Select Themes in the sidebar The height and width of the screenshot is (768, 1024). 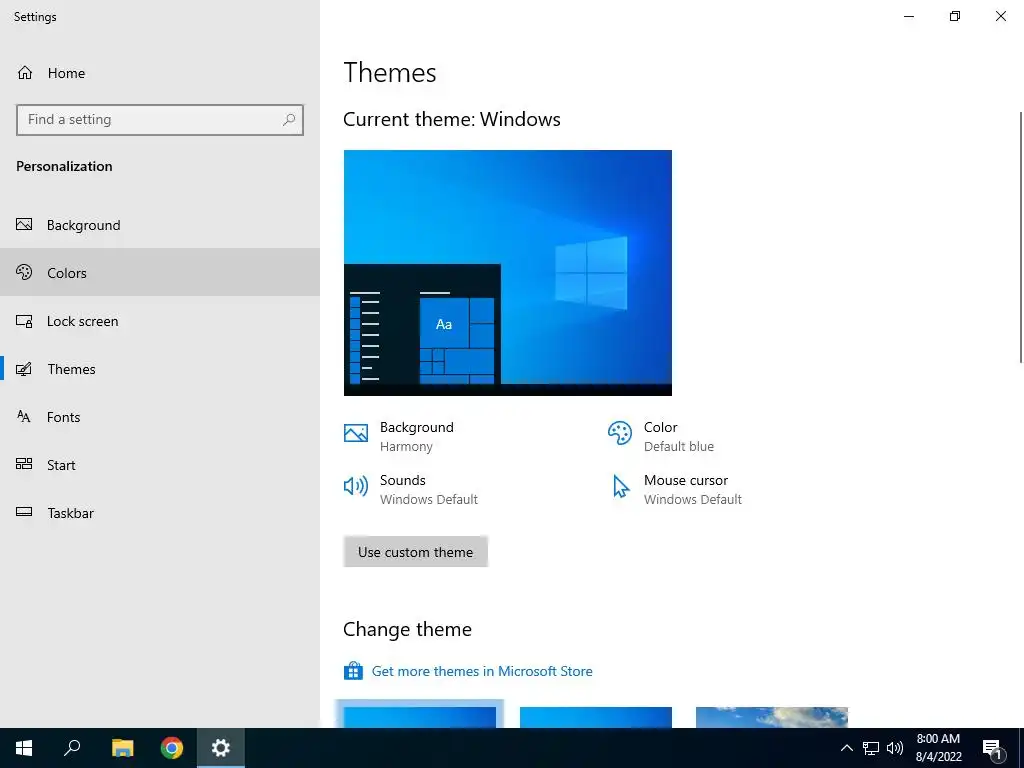(160, 369)
